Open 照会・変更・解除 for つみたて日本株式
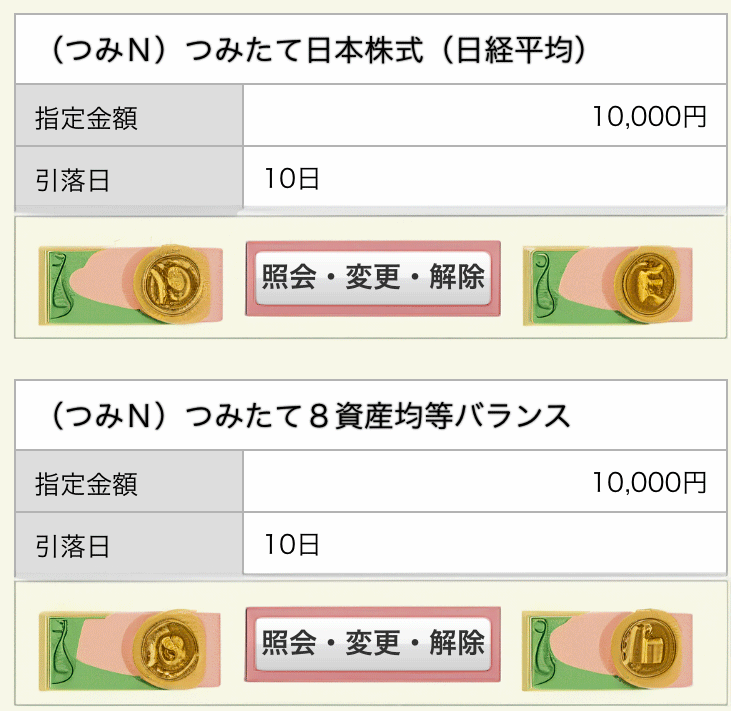This screenshot has height=711, width=731. tap(373, 278)
